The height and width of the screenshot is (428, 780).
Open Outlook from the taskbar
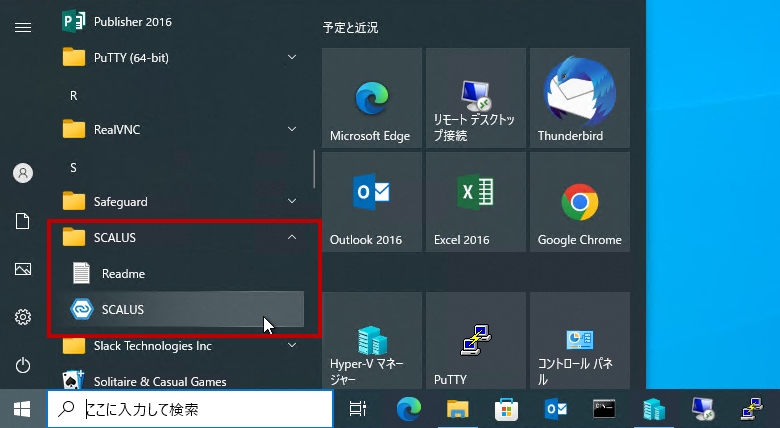point(555,409)
